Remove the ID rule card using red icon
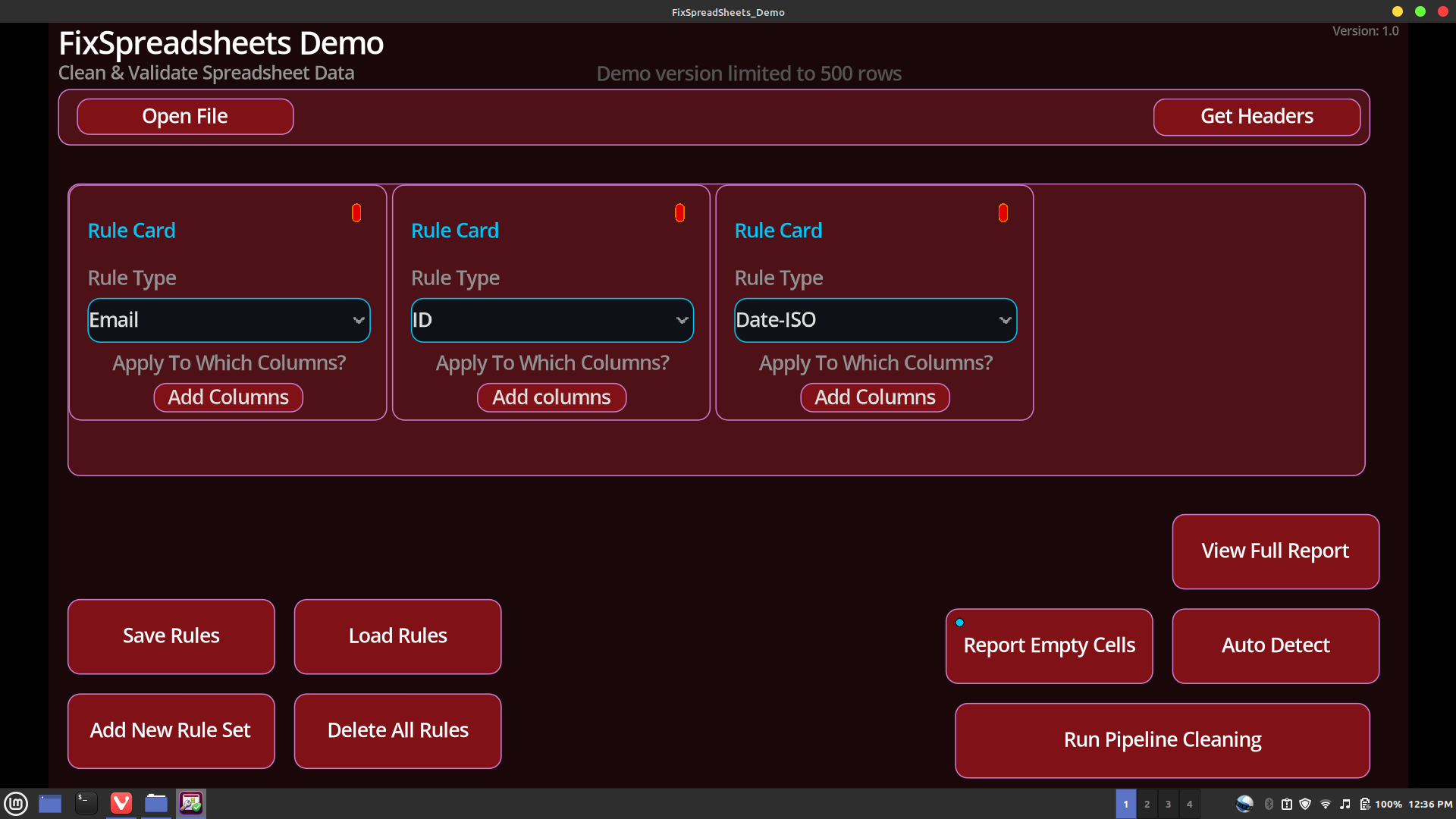The image size is (1456, 819). (x=679, y=213)
